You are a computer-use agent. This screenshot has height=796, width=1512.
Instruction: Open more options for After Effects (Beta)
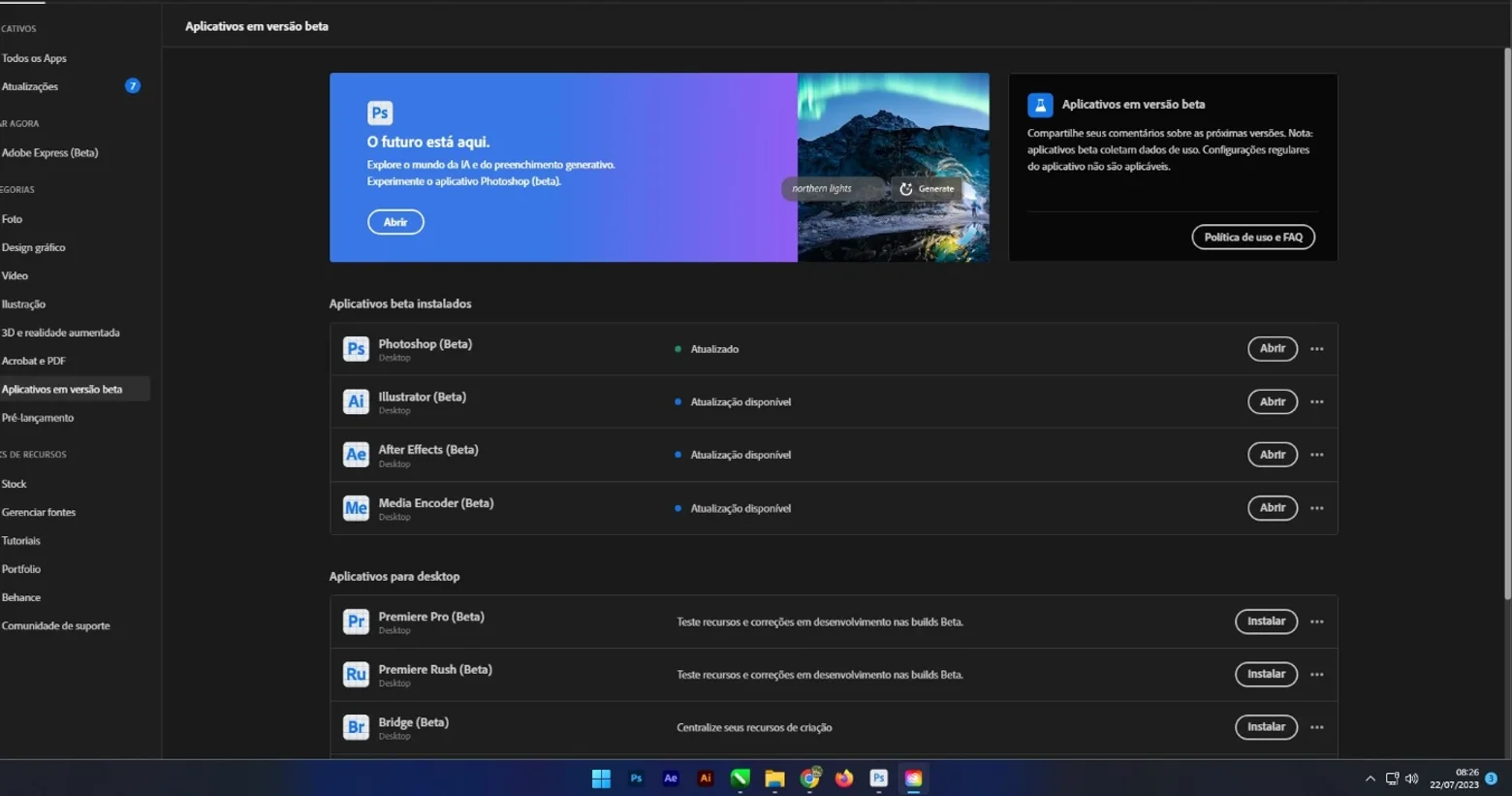click(1316, 455)
